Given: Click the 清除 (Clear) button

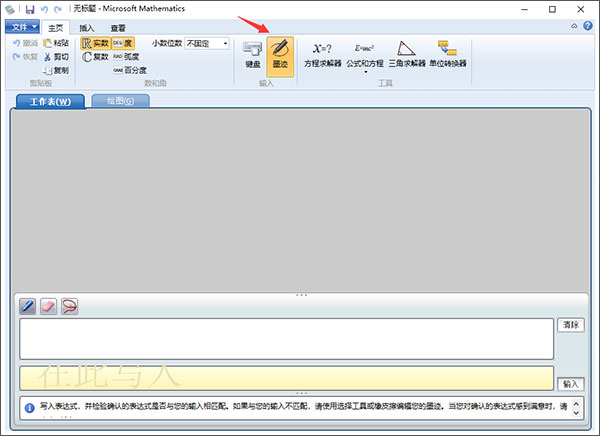Looking at the screenshot, I should pyautogui.click(x=571, y=325).
